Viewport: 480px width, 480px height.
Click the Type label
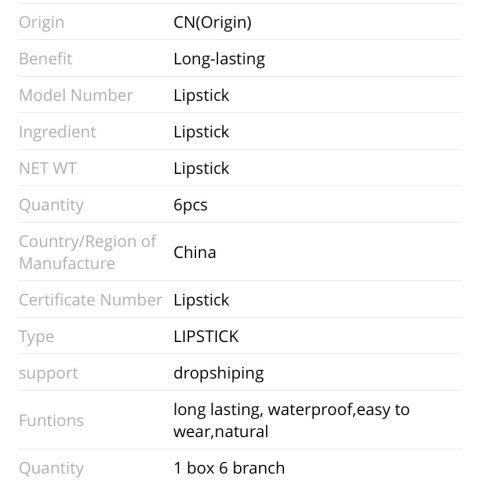click(36, 337)
